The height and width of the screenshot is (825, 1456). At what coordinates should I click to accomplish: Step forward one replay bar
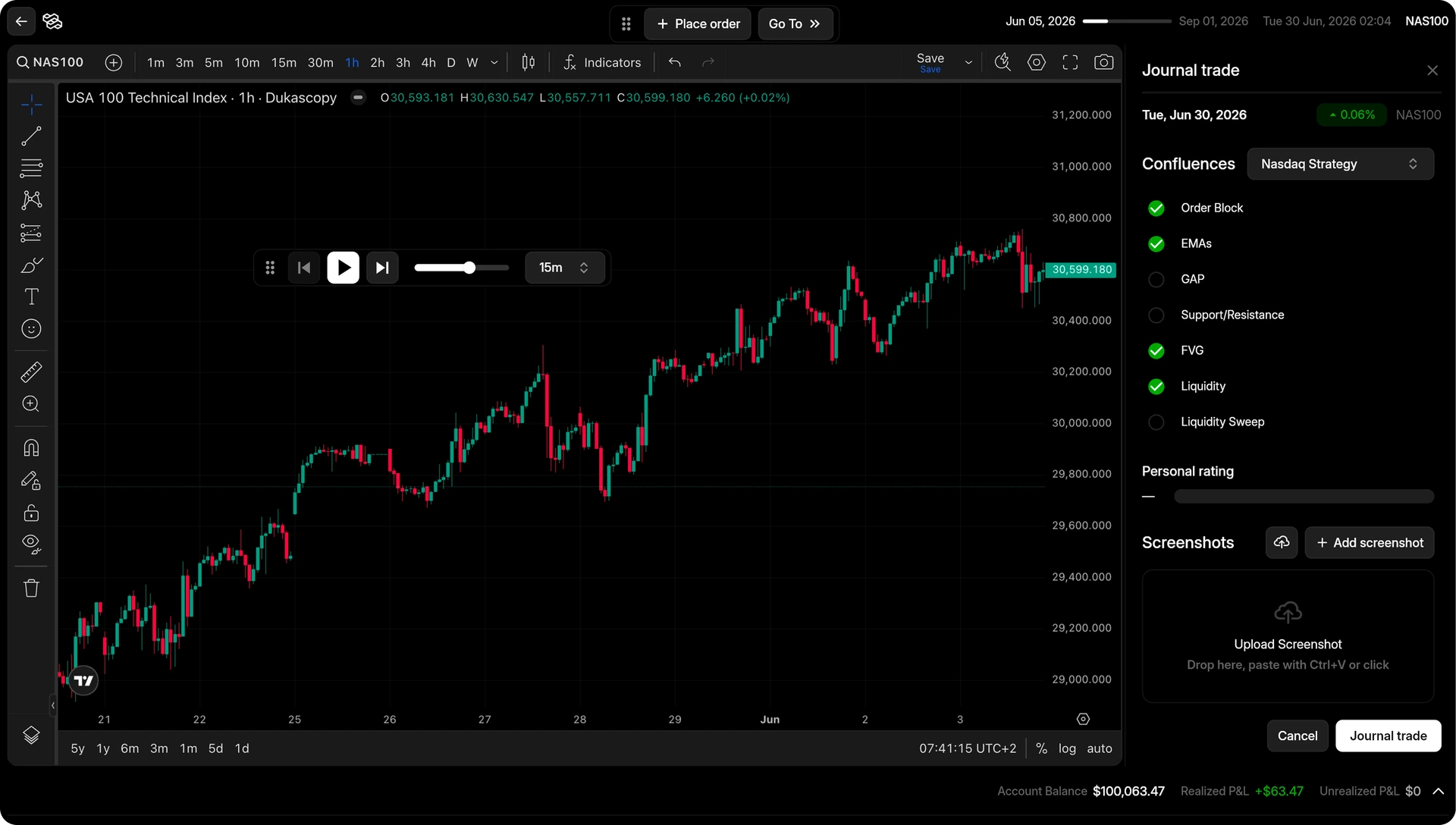click(x=382, y=268)
